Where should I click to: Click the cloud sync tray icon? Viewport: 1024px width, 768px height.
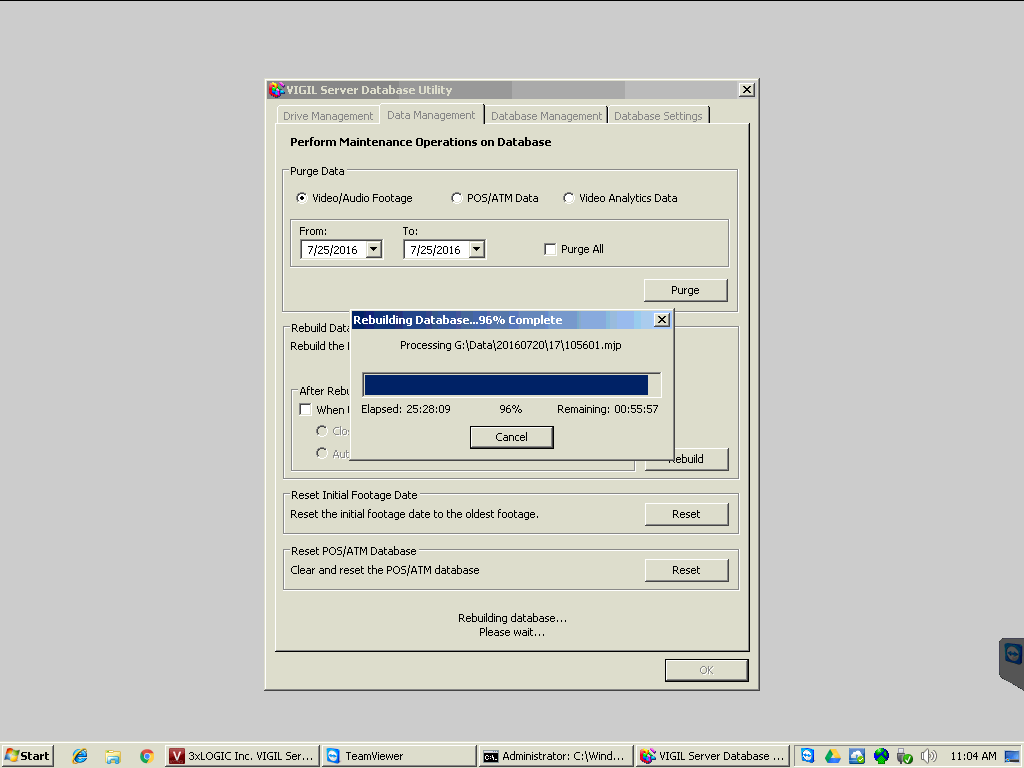[856, 756]
